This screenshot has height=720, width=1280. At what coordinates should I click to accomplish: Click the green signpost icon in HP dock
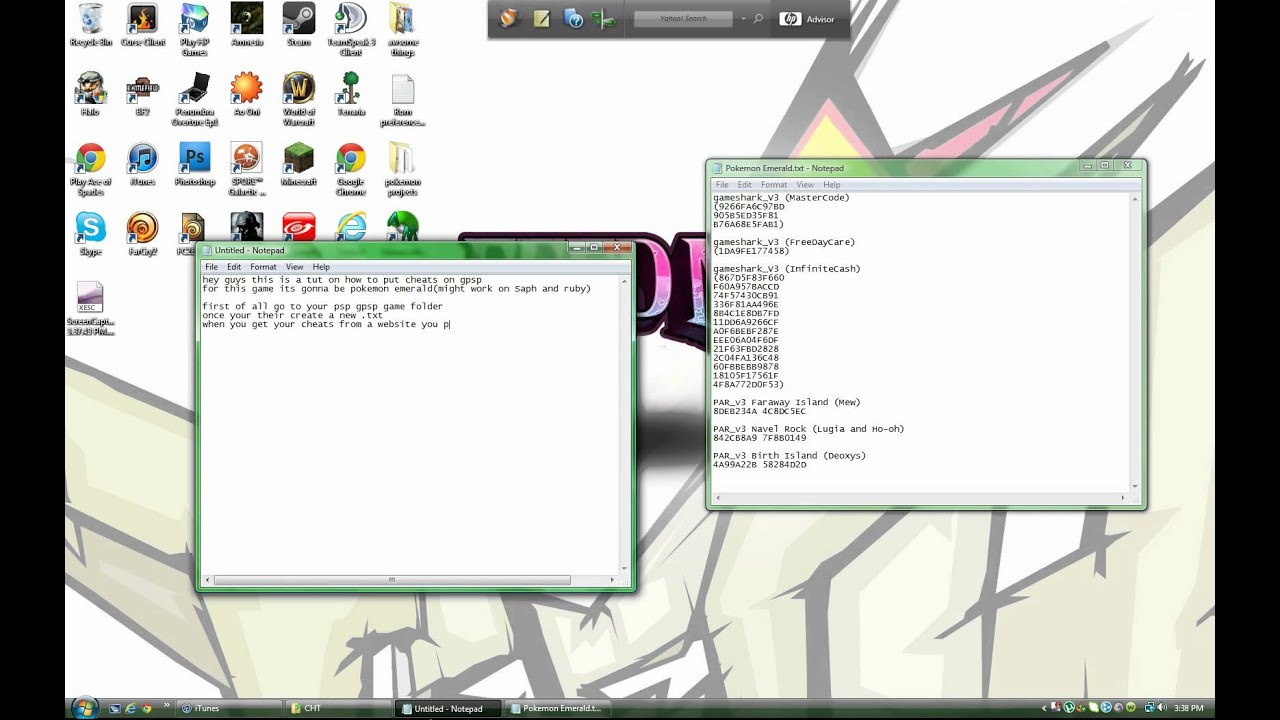(603, 18)
